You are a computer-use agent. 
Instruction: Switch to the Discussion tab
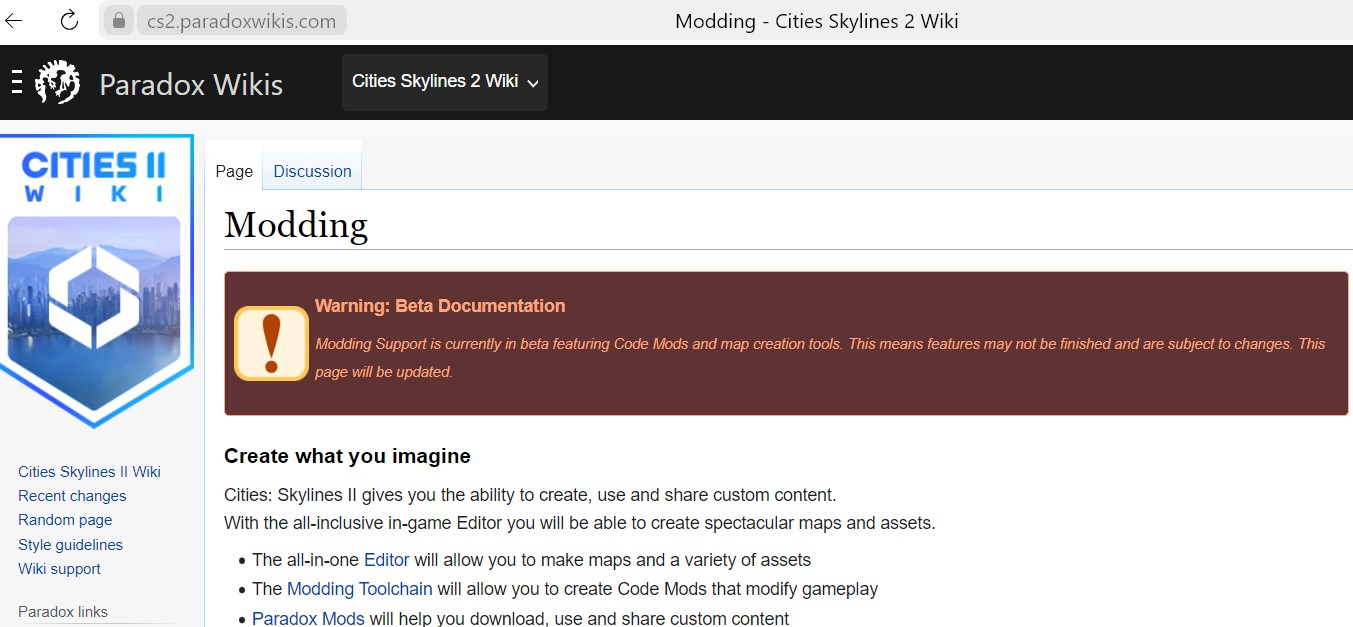pos(312,171)
